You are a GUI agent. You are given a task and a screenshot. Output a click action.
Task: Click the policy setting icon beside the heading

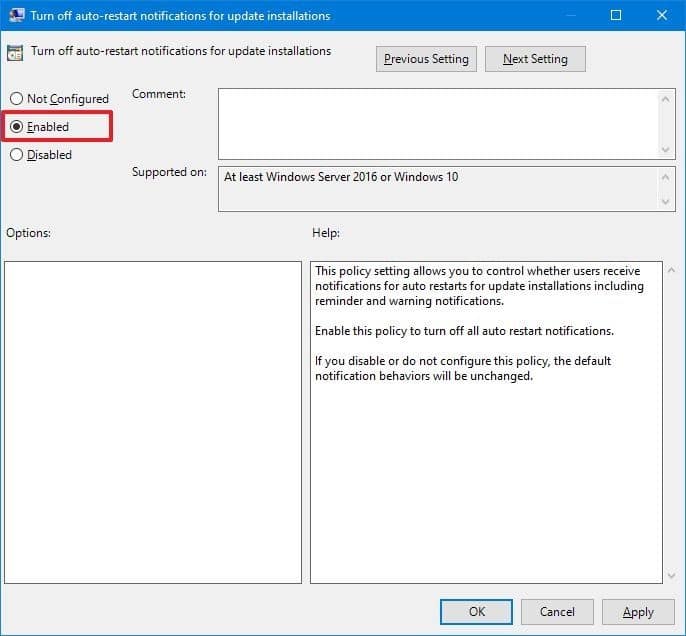15,53
